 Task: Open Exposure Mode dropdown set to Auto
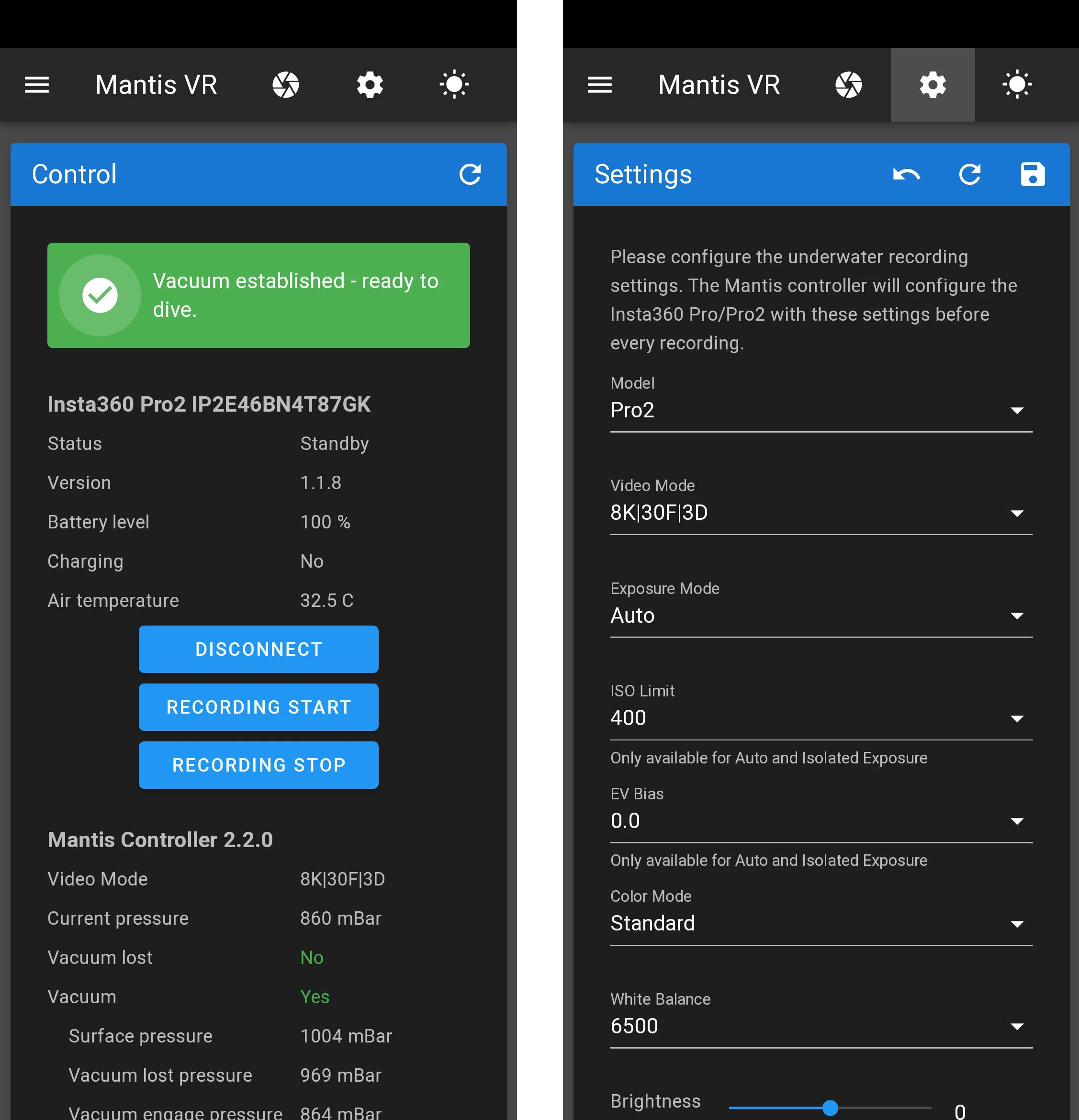[x=820, y=616]
